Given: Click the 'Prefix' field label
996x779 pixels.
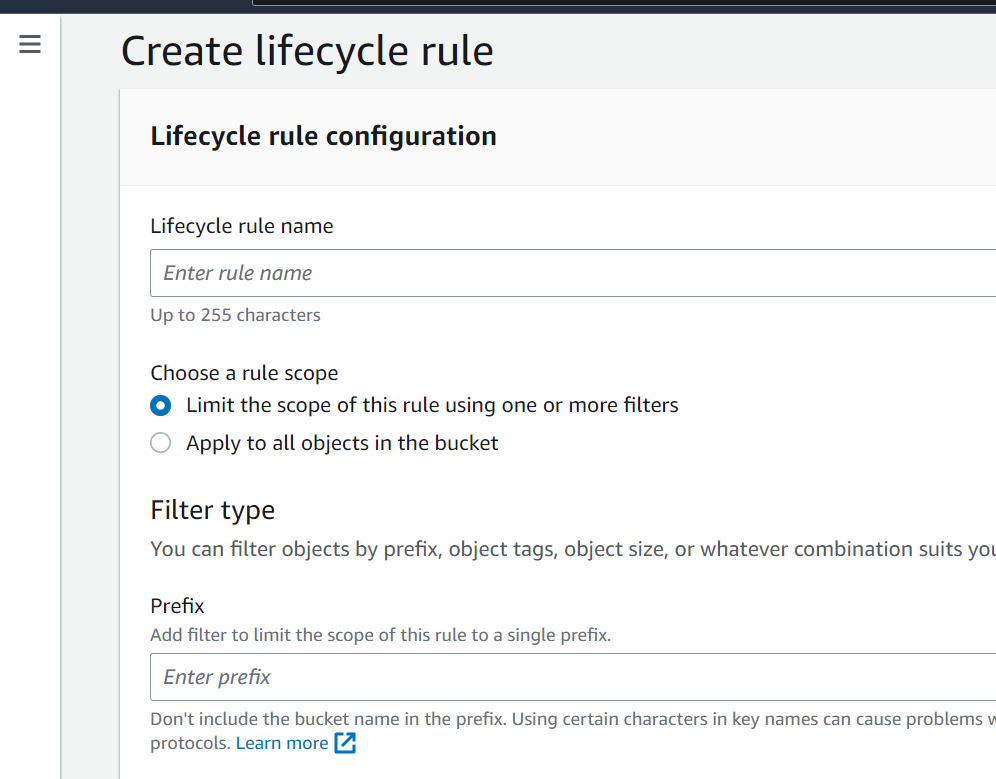Looking at the screenshot, I should click(x=177, y=606).
